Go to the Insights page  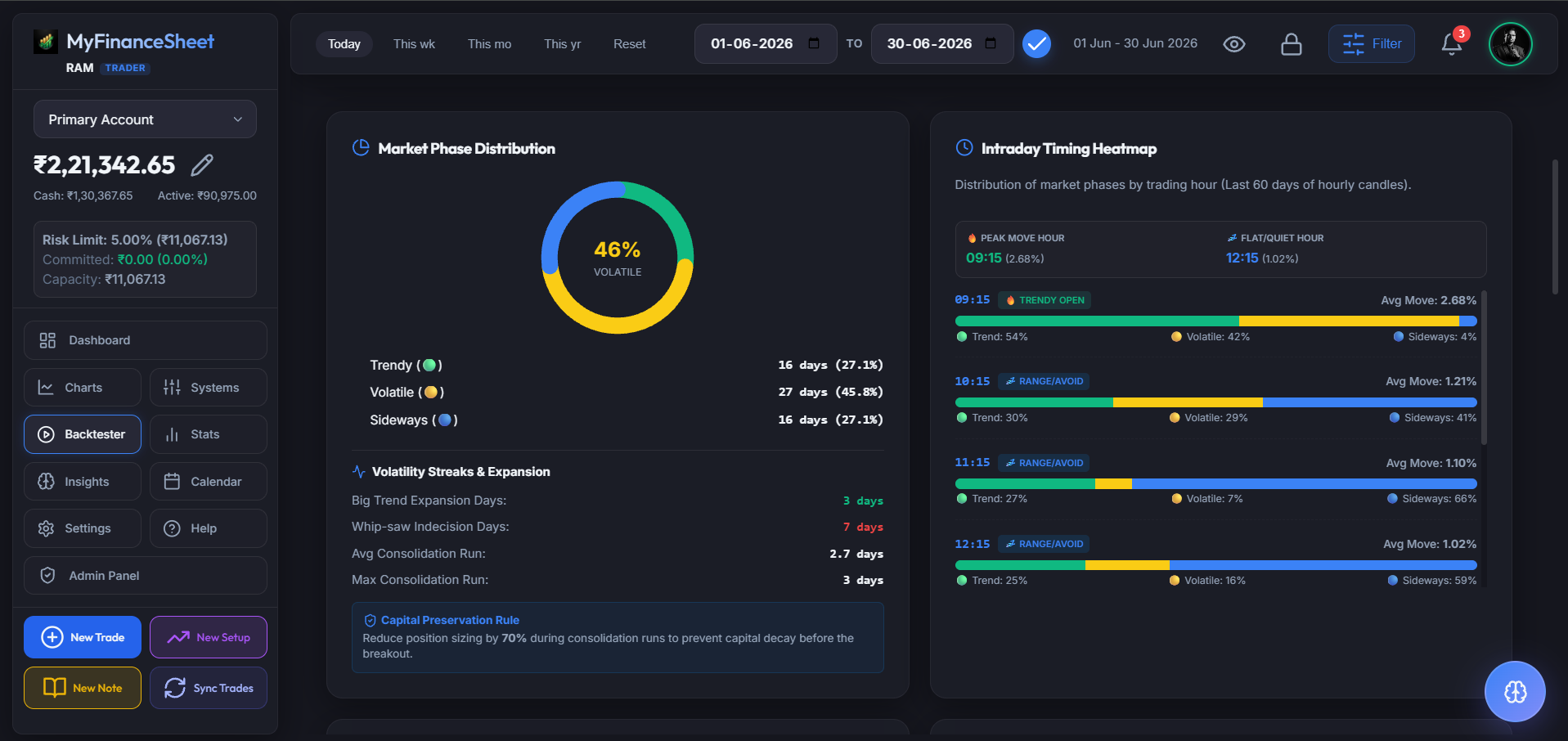[83, 482]
